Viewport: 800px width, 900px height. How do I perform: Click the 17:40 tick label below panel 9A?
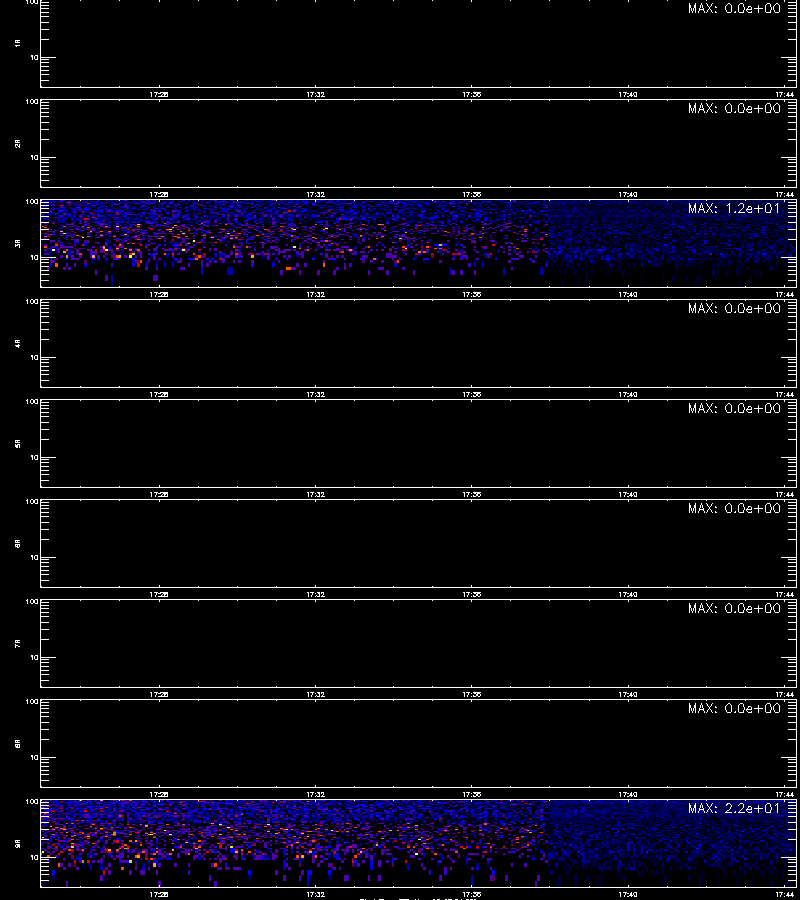click(x=628, y=894)
